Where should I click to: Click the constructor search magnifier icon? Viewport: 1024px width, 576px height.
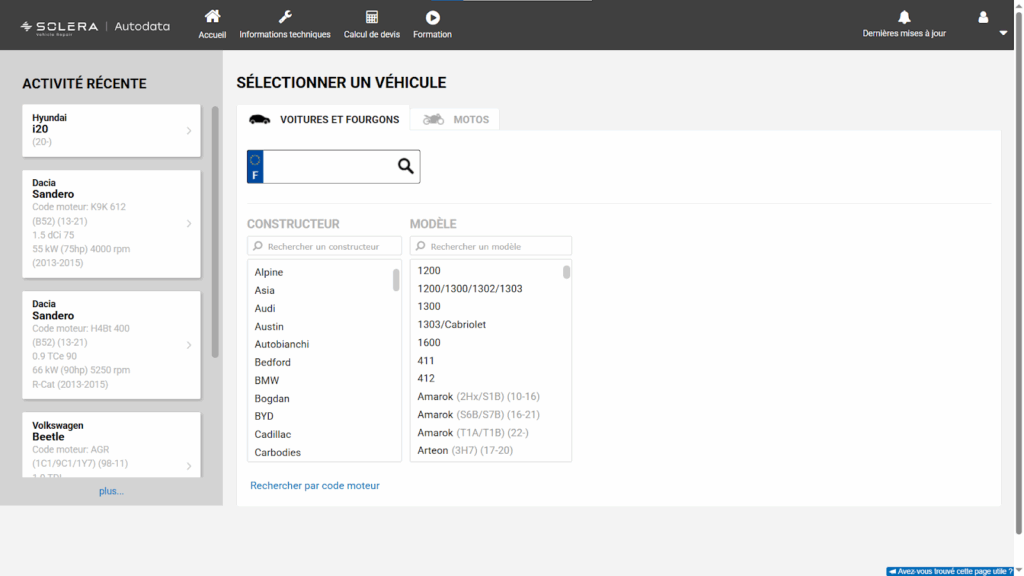coord(258,246)
